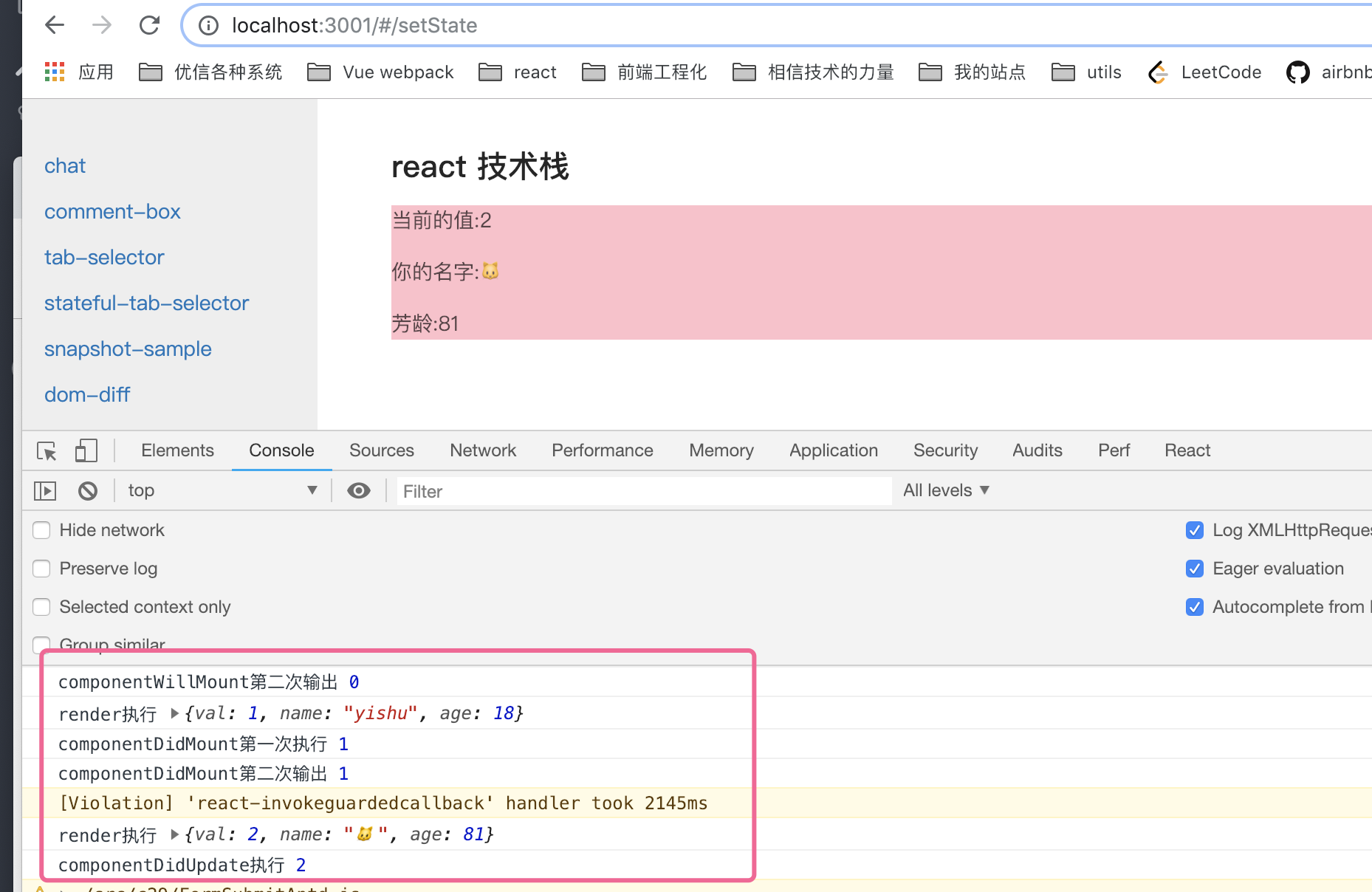
Task: Open the 前端工程化 bookmark folder
Action: click(644, 72)
